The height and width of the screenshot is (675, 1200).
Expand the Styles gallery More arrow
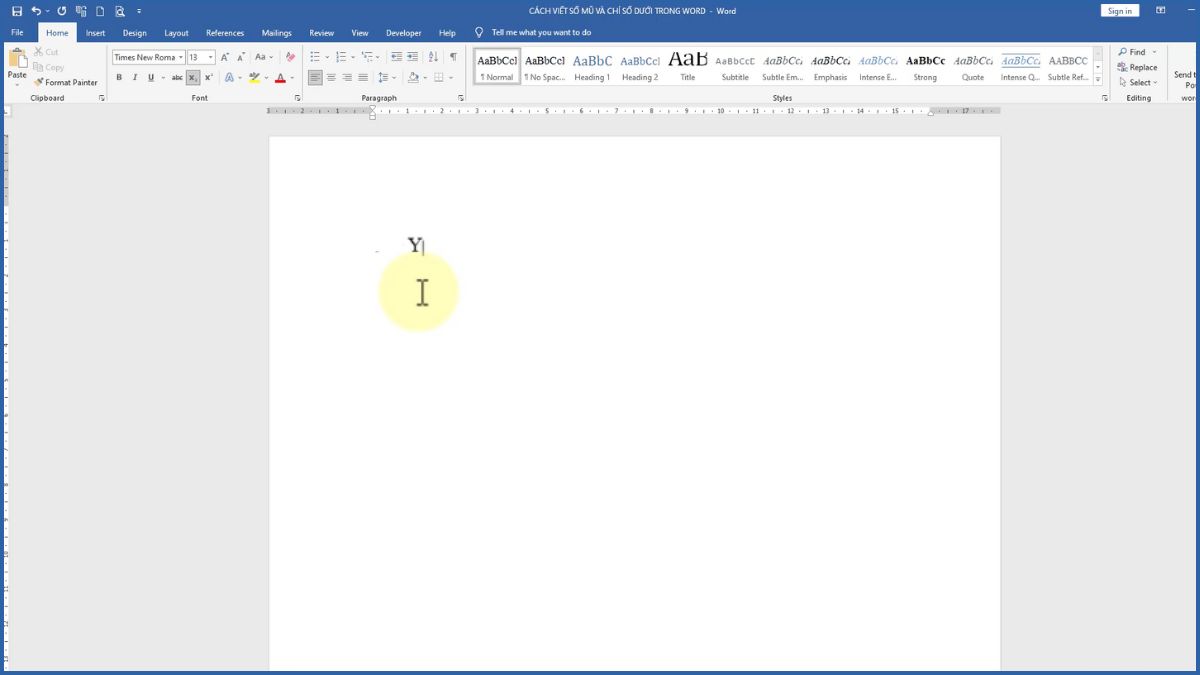(1098, 79)
